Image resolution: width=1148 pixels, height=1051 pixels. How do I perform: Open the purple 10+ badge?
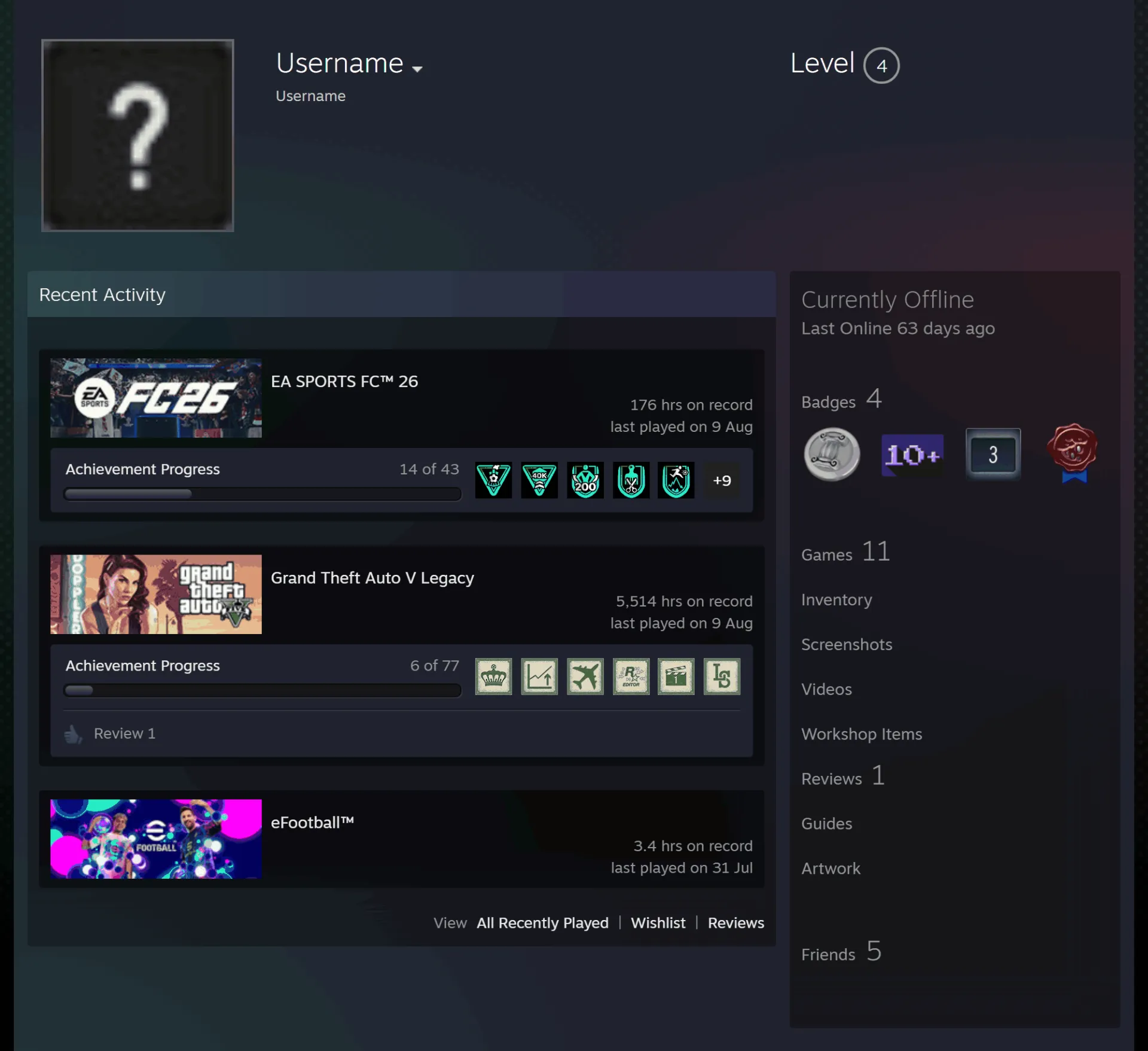(x=912, y=455)
